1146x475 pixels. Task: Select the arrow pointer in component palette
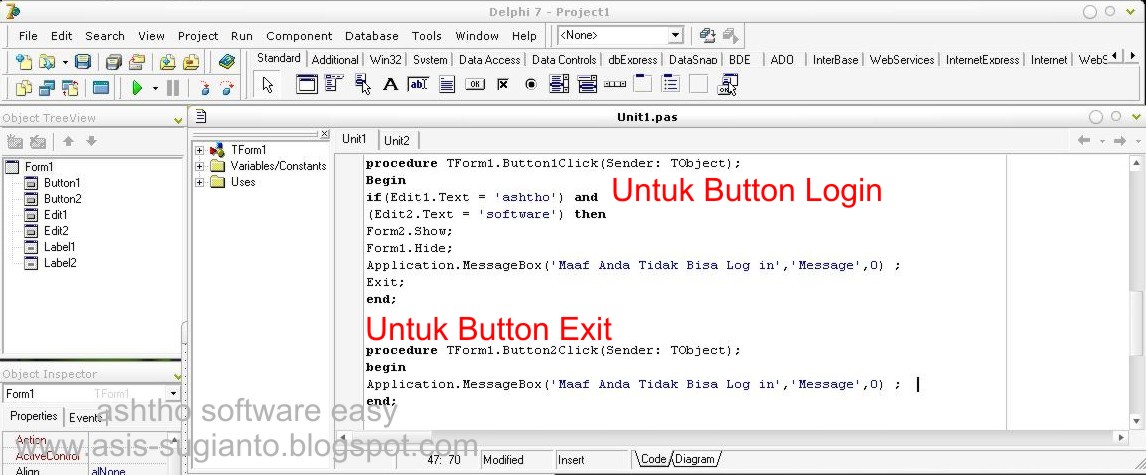click(x=267, y=85)
